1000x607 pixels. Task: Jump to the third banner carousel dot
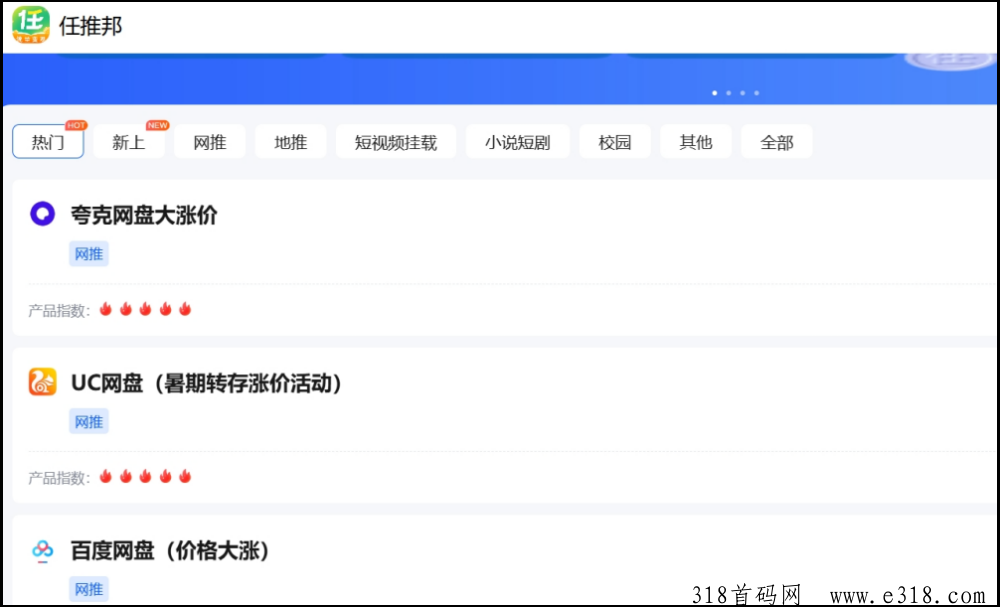pyautogui.click(x=742, y=93)
